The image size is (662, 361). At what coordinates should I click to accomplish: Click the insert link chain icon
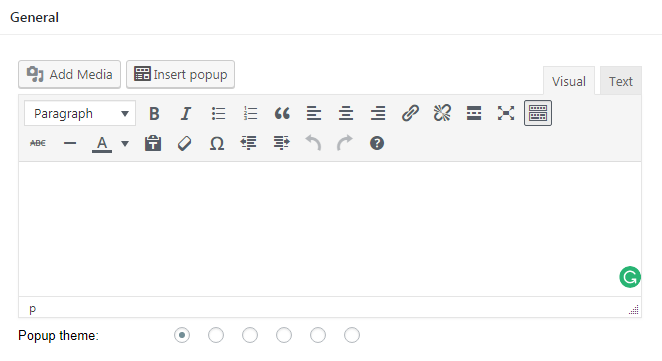pos(410,114)
